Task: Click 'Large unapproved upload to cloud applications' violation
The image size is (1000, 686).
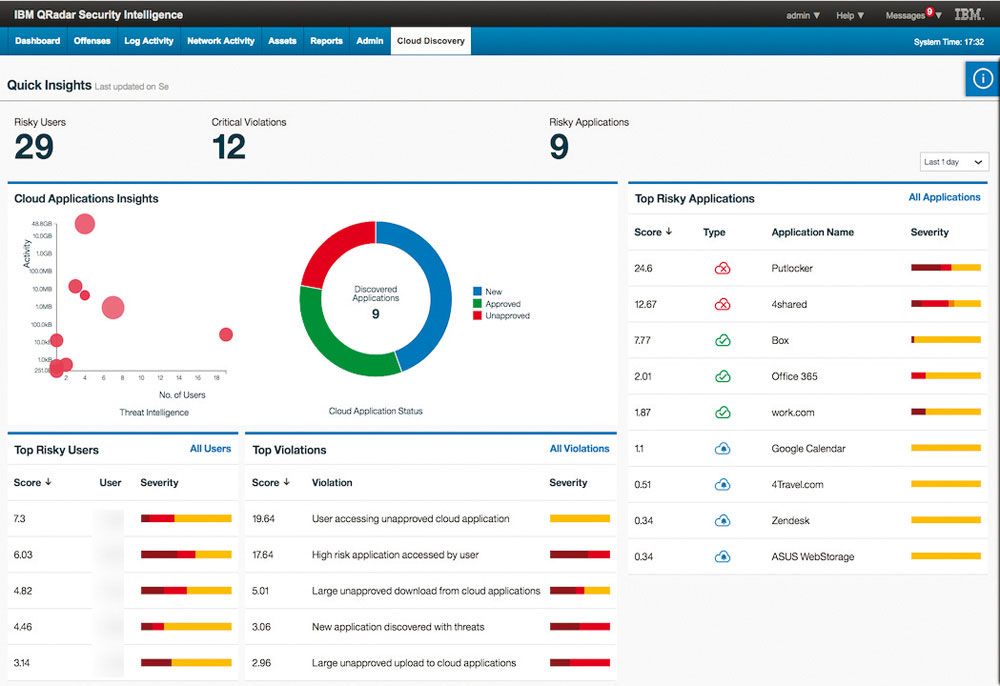Action: pos(414,663)
